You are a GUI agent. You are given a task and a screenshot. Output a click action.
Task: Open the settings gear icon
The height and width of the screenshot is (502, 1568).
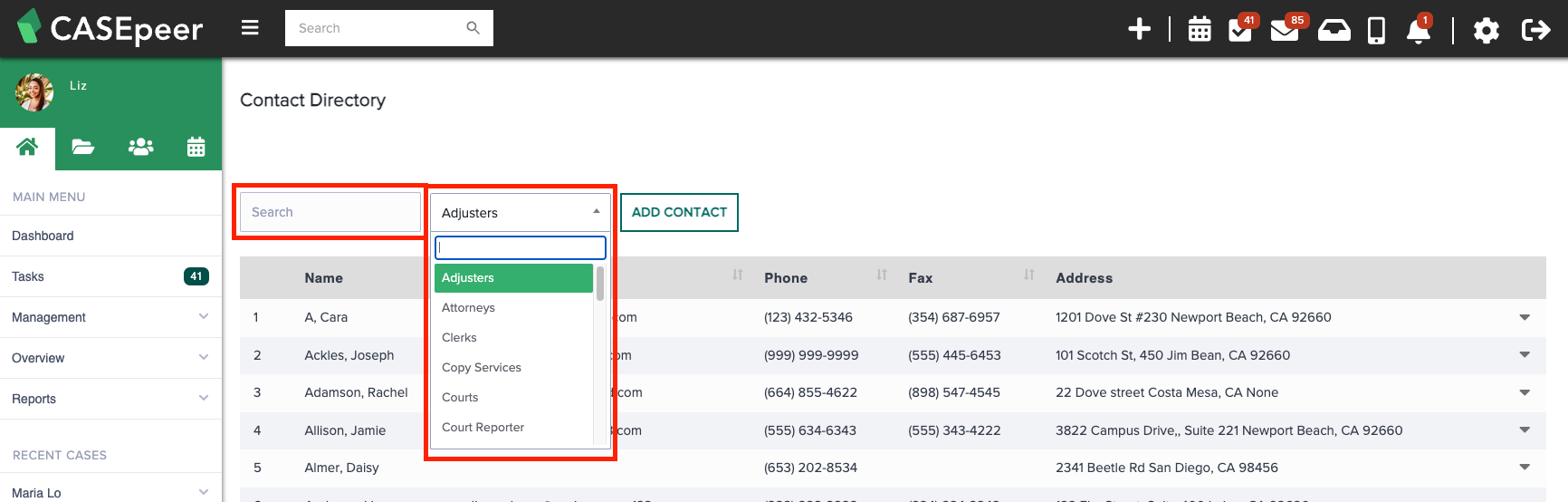coord(1486,30)
